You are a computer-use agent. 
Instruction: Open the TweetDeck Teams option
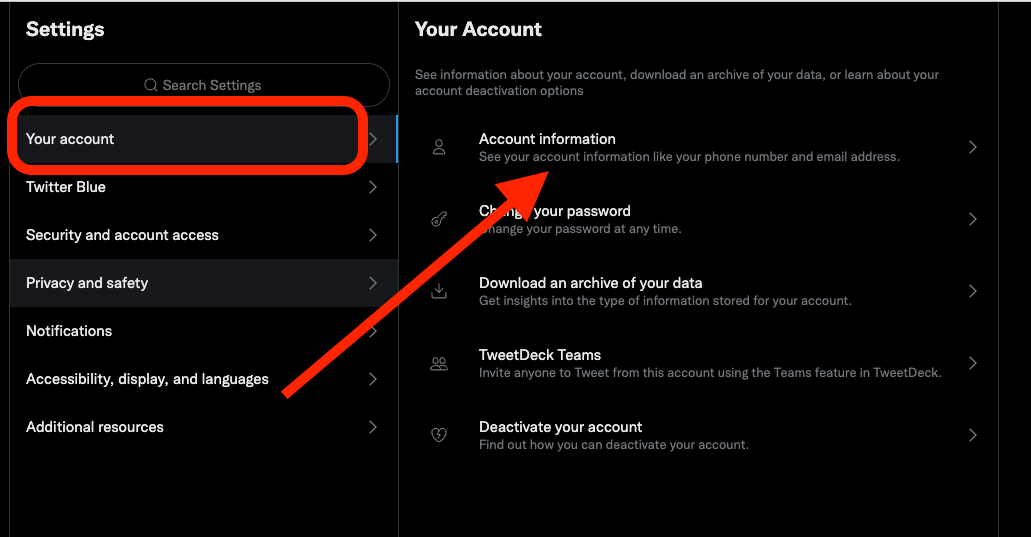[x=698, y=363]
